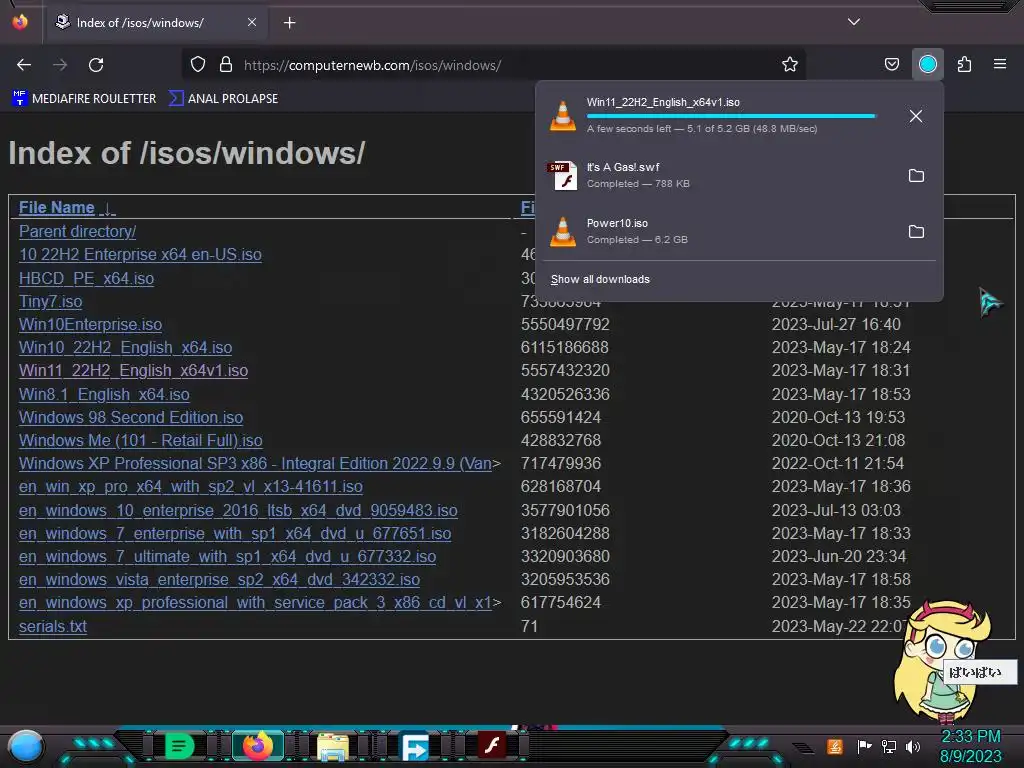The image size is (1024, 768).
Task: Click en_windows_xp_professional_with_service_pack_3 link
Action: [x=255, y=603]
